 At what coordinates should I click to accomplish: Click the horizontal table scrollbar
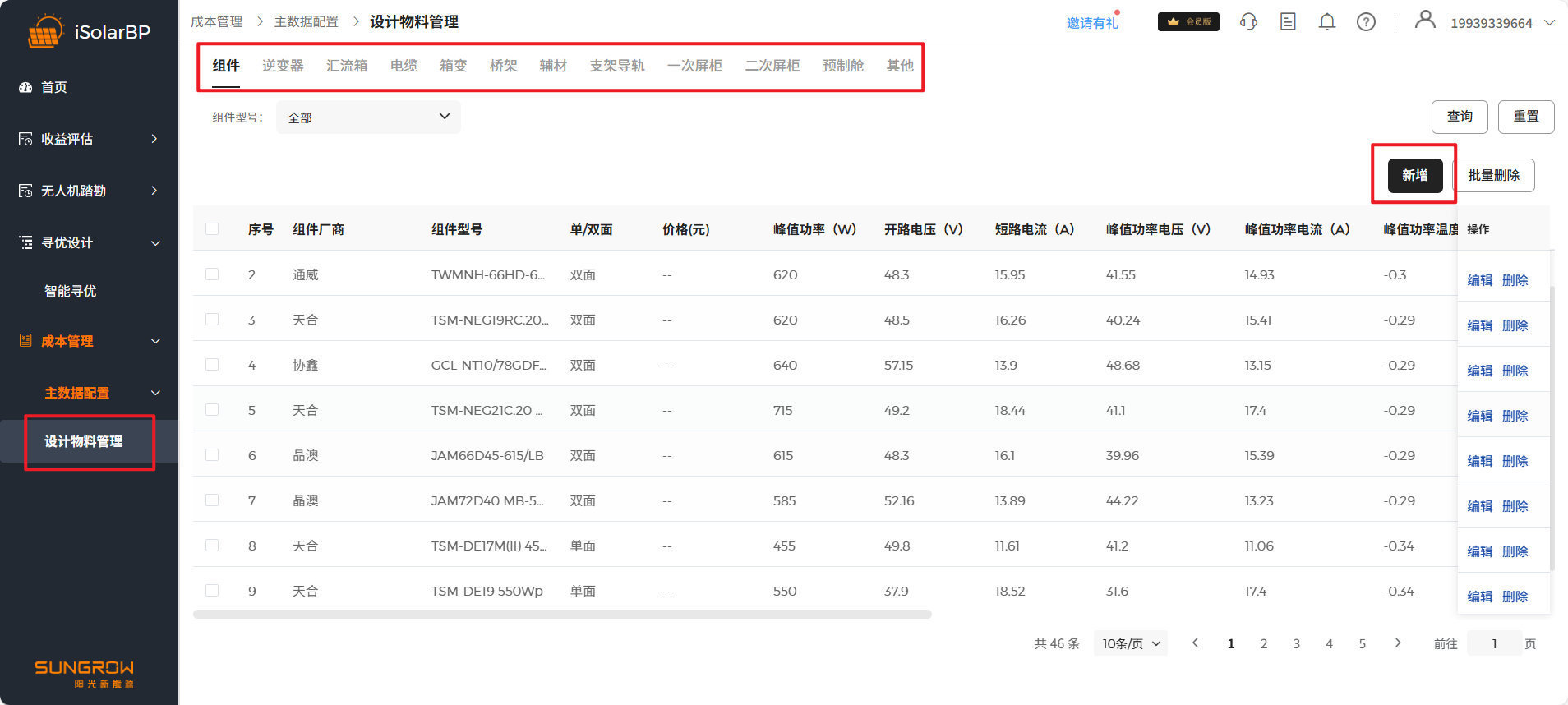[562, 614]
